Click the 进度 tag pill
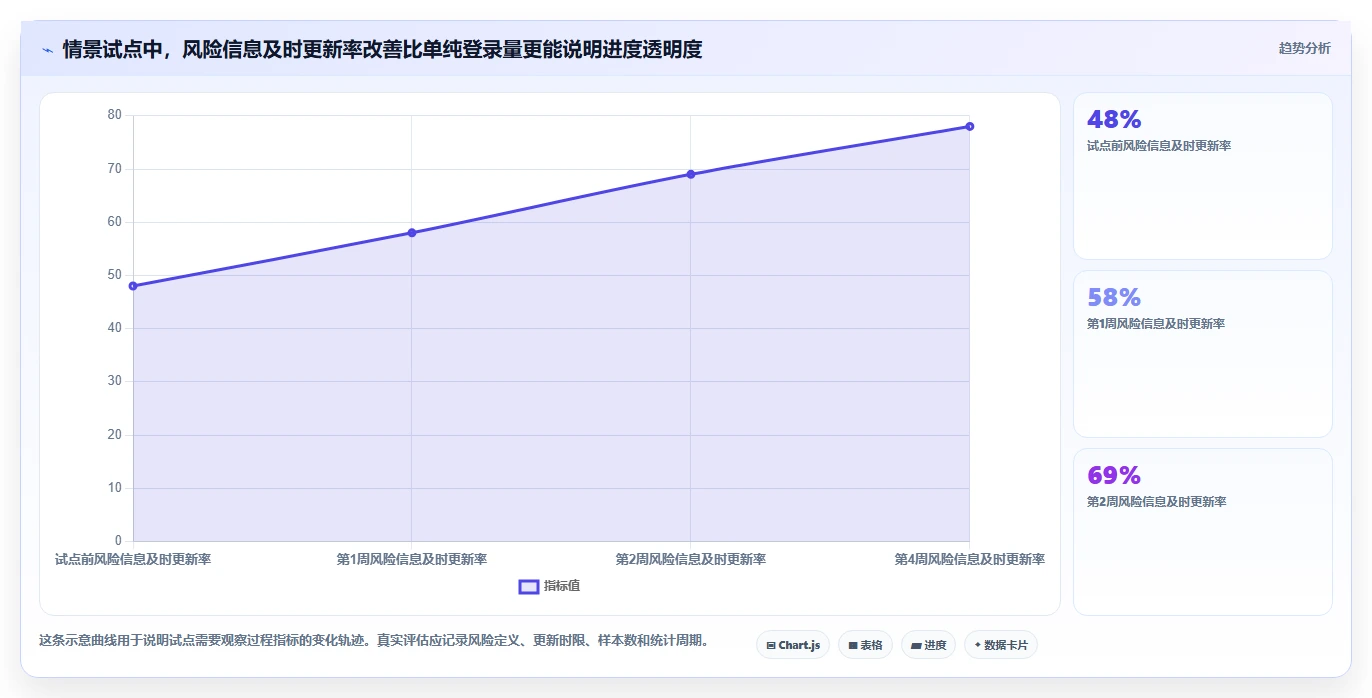The height and width of the screenshot is (698, 1372). tap(928, 645)
